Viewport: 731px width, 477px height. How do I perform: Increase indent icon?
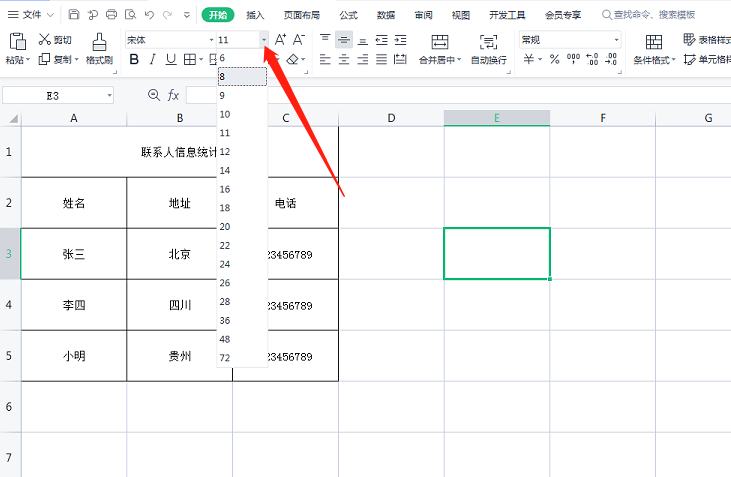(x=400, y=40)
